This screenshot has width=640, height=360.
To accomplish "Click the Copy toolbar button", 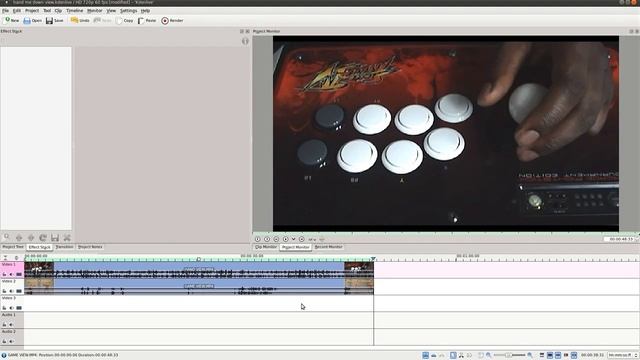I will coord(125,20).
